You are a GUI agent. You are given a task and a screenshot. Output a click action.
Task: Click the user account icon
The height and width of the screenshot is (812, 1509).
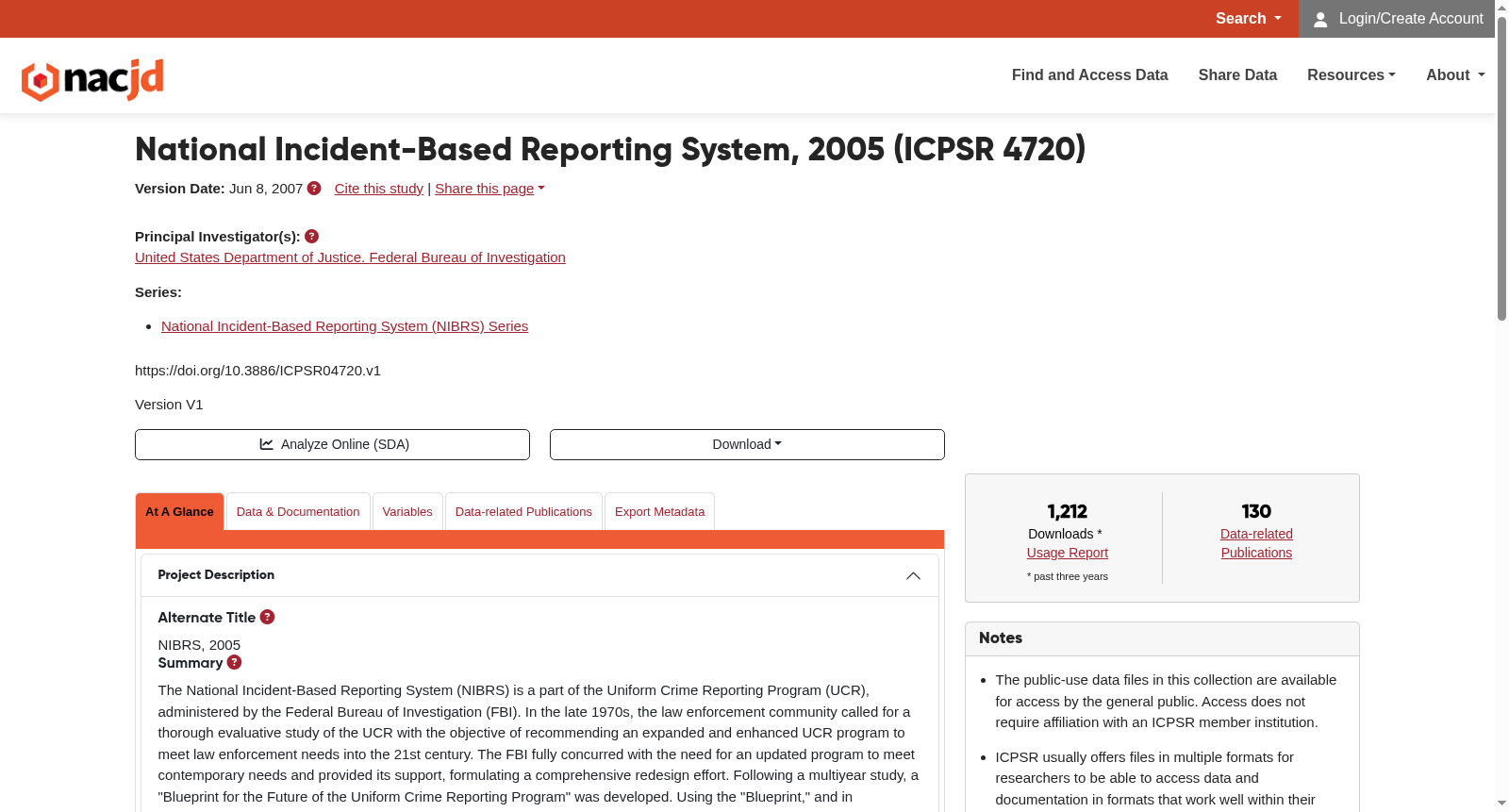coord(1320,19)
